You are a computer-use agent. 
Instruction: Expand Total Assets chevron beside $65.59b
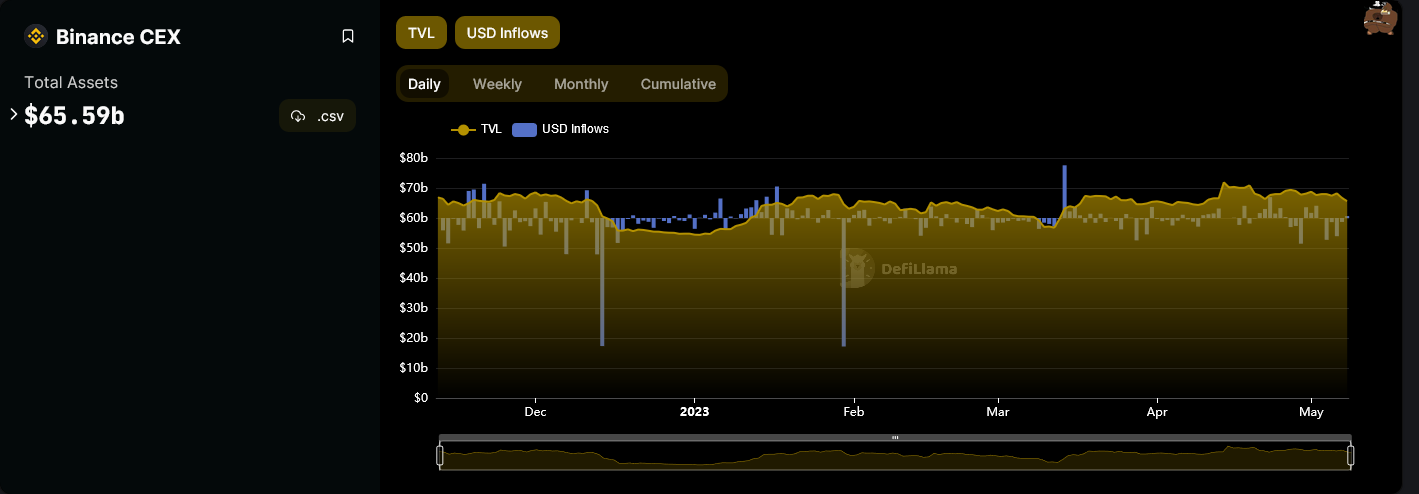coord(13,114)
